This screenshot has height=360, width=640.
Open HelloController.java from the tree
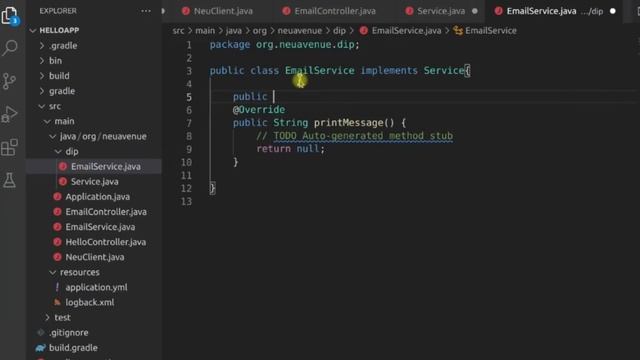(x=106, y=242)
